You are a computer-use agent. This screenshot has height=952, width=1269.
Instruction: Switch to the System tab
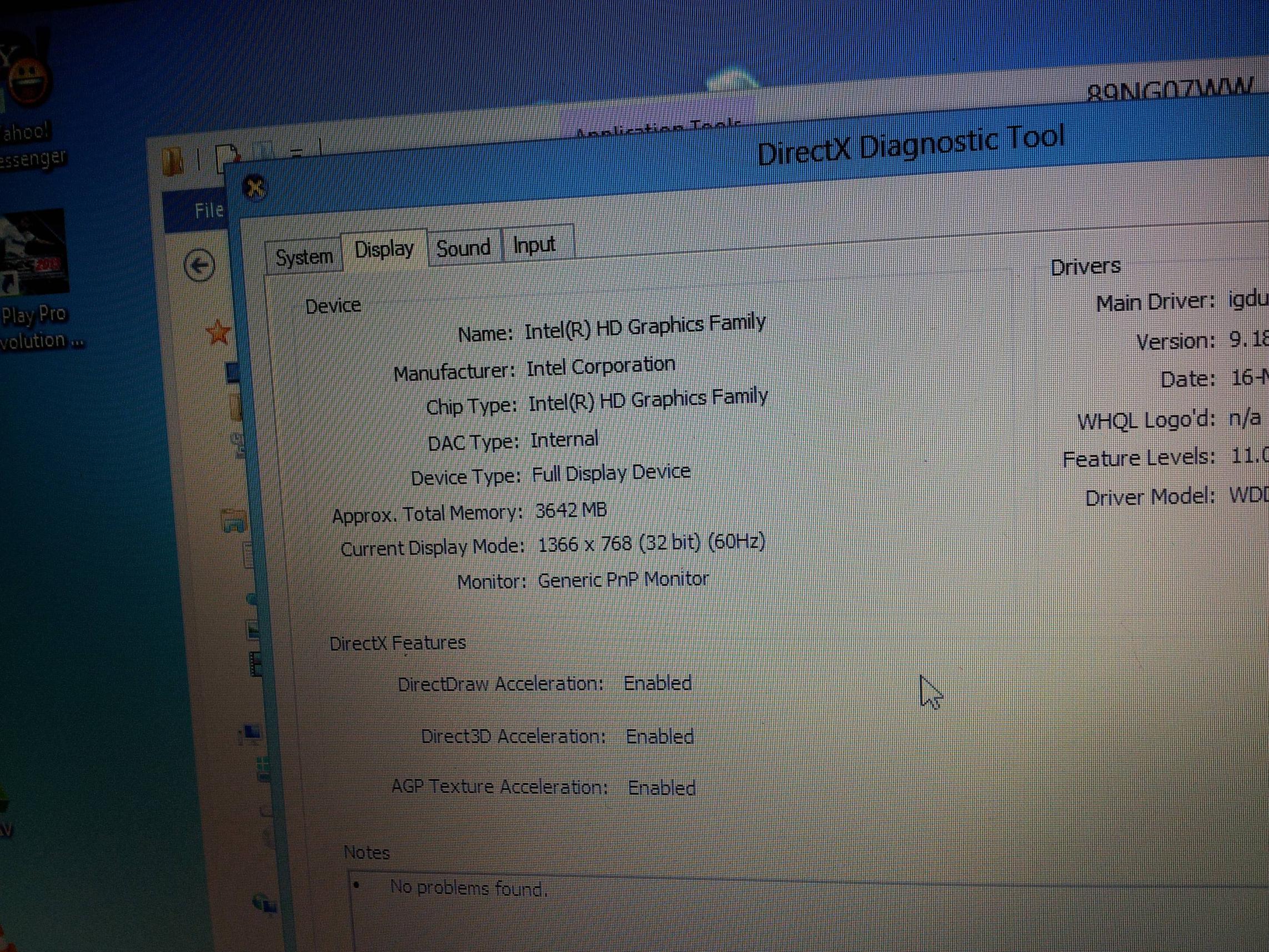303,257
